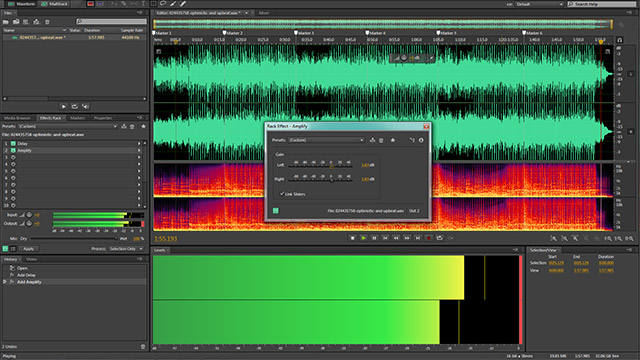Show the spectral pitch display
This screenshot has height=360, width=640.
pyautogui.click(x=100, y=4)
